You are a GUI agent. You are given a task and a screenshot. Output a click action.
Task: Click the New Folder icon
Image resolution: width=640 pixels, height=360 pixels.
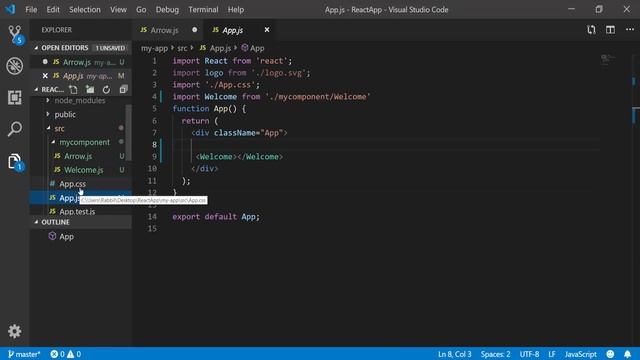(x=90, y=89)
